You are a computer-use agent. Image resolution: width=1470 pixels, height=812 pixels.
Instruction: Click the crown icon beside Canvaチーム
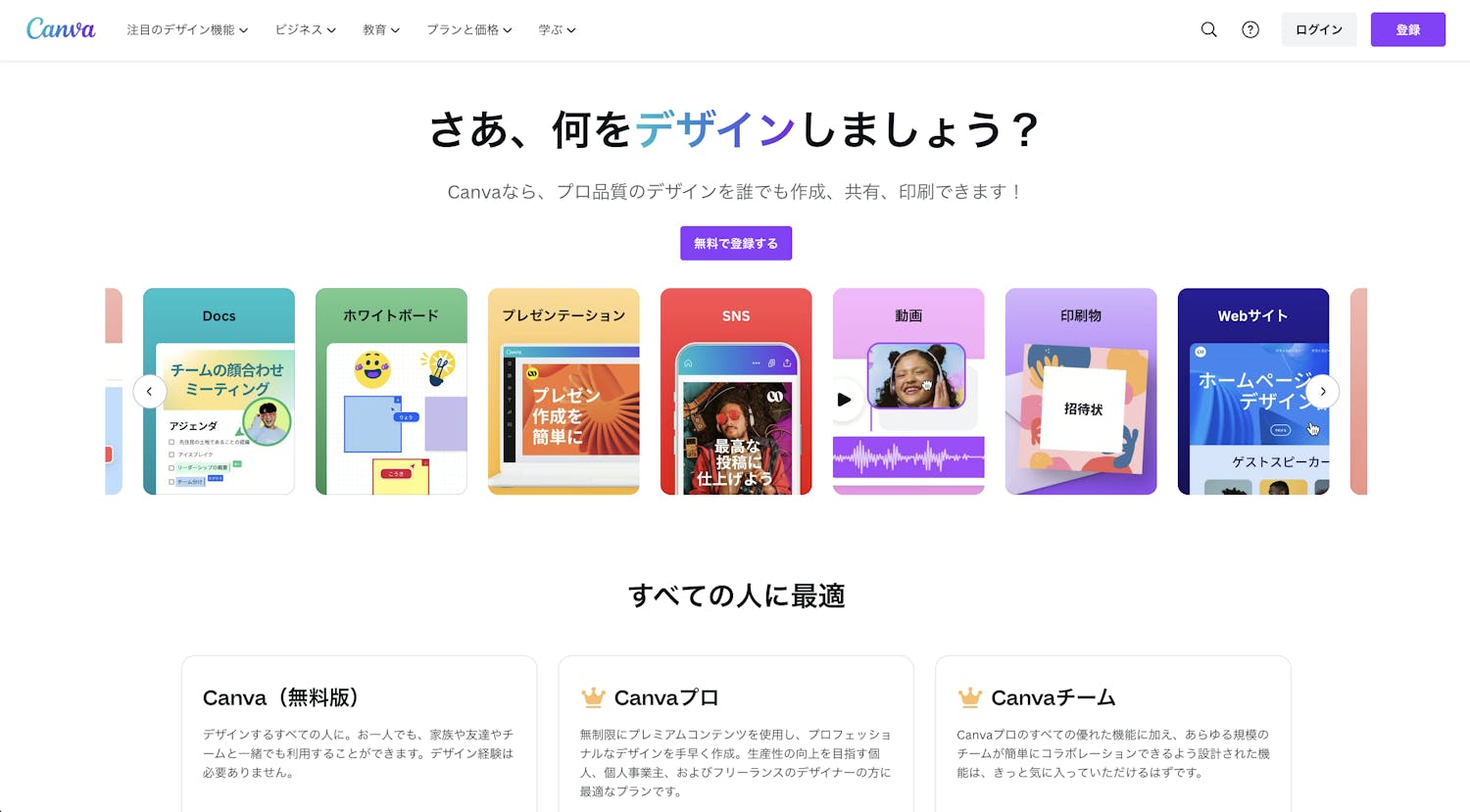pyautogui.click(x=970, y=697)
